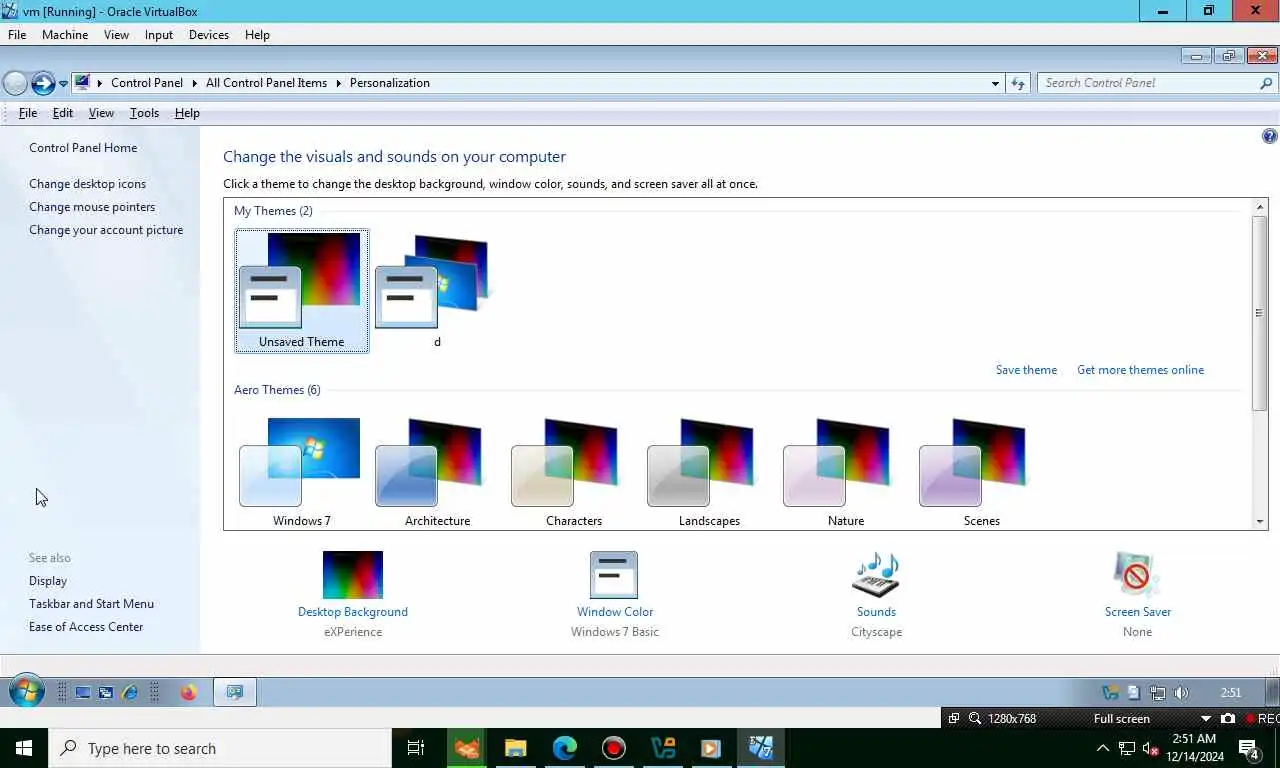Click the Windows 7 tray volume speaker icon
Image resolution: width=1280 pixels, height=768 pixels.
point(1181,692)
